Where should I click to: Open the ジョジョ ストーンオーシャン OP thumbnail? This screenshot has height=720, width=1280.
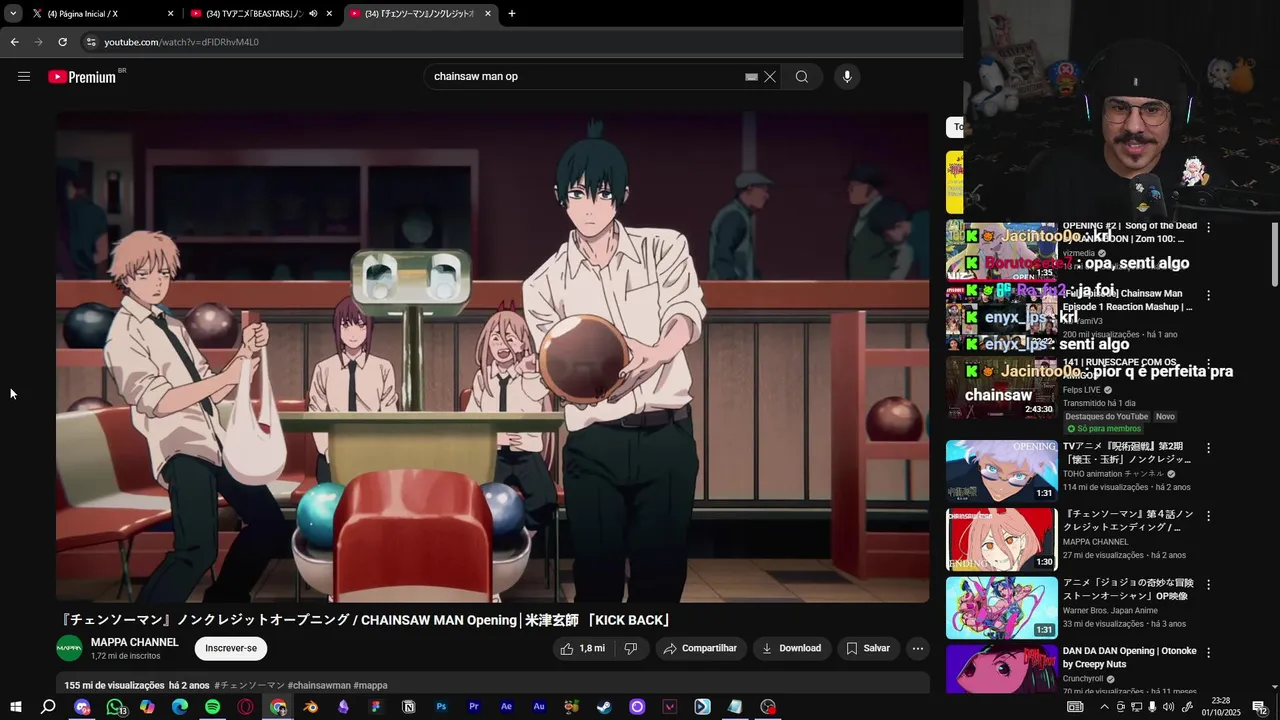coord(1001,607)
